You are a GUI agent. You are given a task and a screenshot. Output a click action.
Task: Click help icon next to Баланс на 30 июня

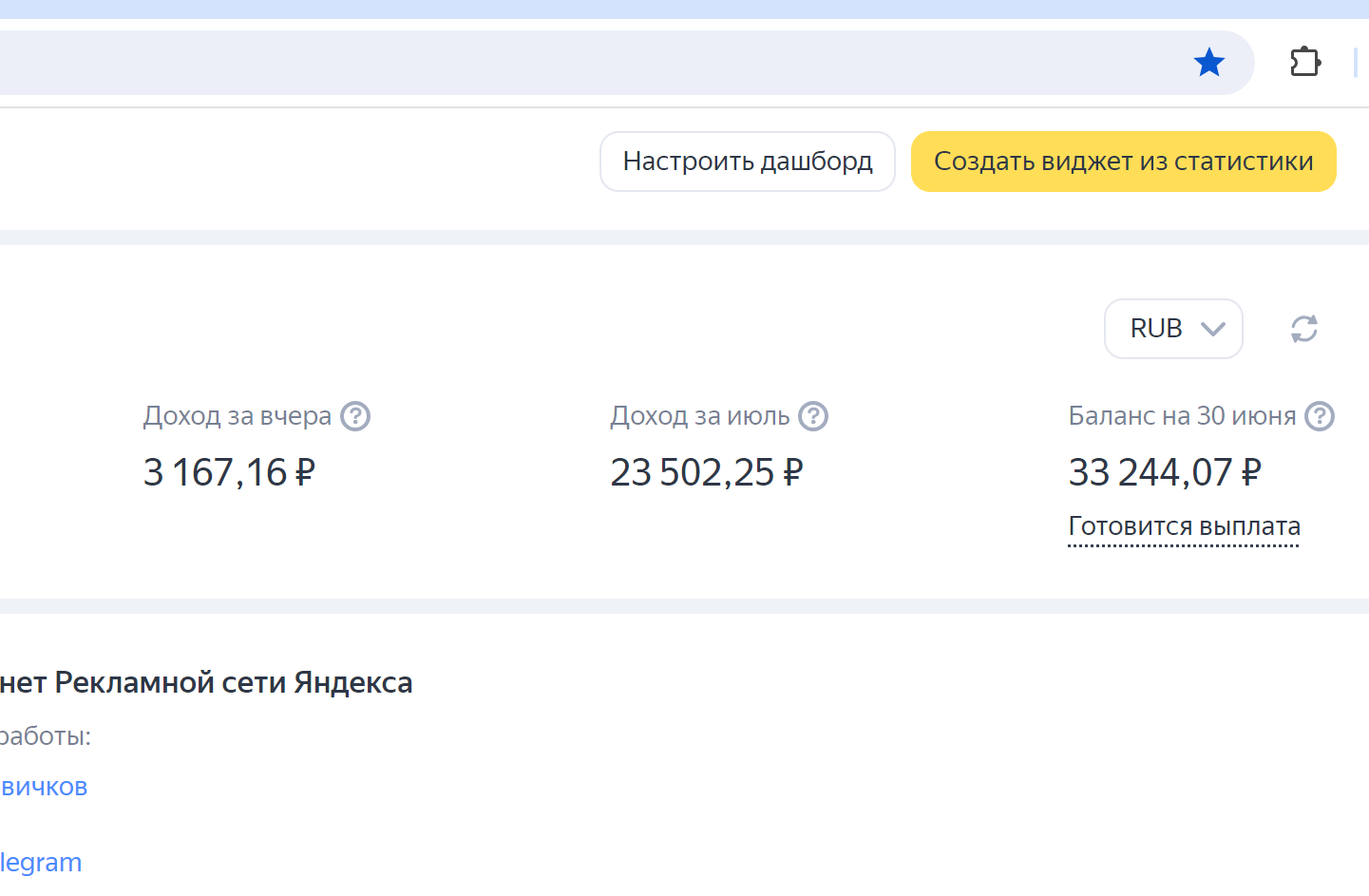coord(1320,416)
